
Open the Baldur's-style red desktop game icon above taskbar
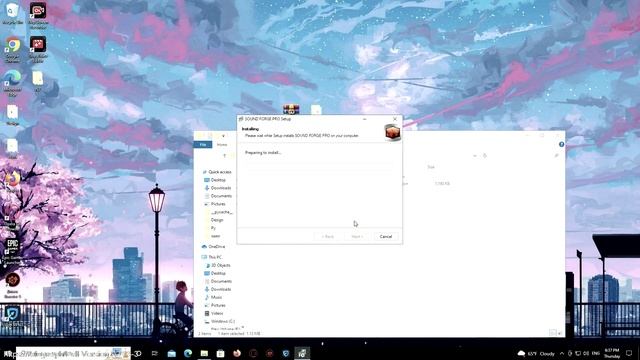pyautogui.click(x=13, y=286)
